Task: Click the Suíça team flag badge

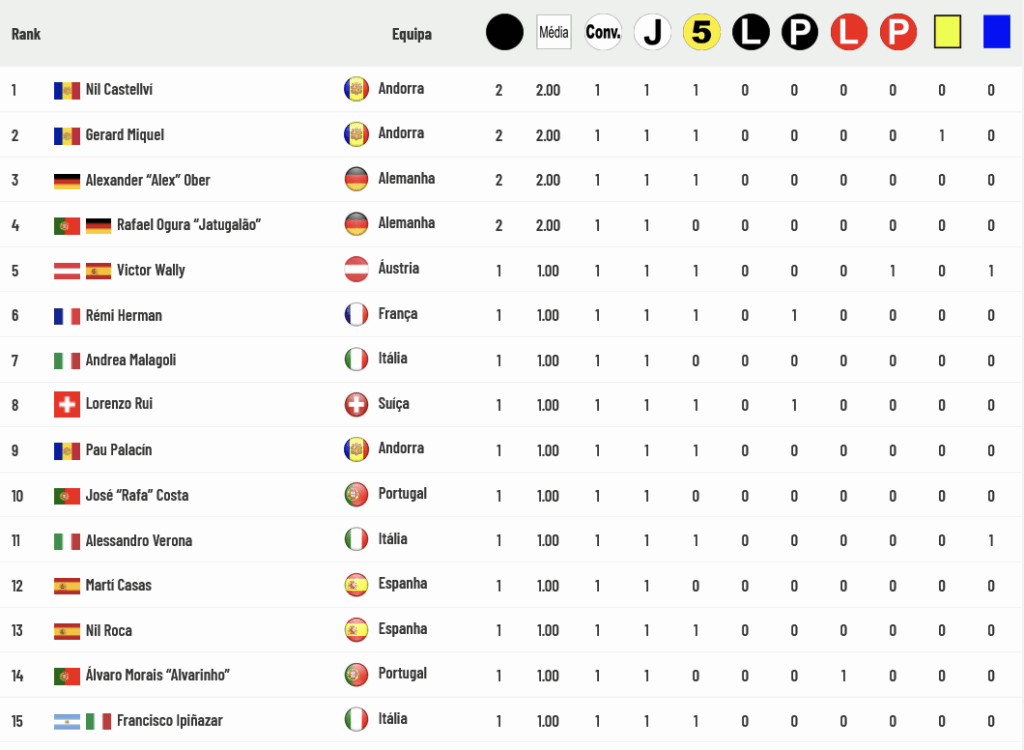Action: tap(356, 404)
